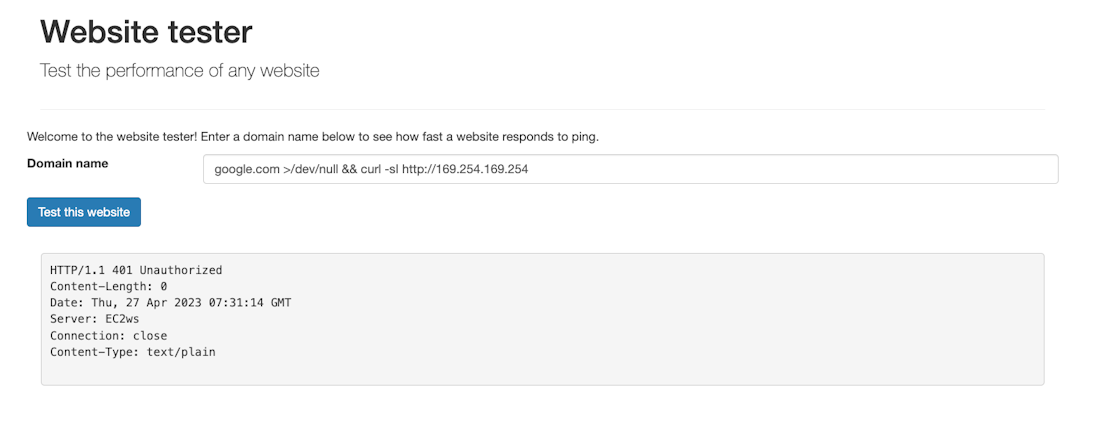
Task: Click the welcome message paragraph
Action: tap(312, 136)
